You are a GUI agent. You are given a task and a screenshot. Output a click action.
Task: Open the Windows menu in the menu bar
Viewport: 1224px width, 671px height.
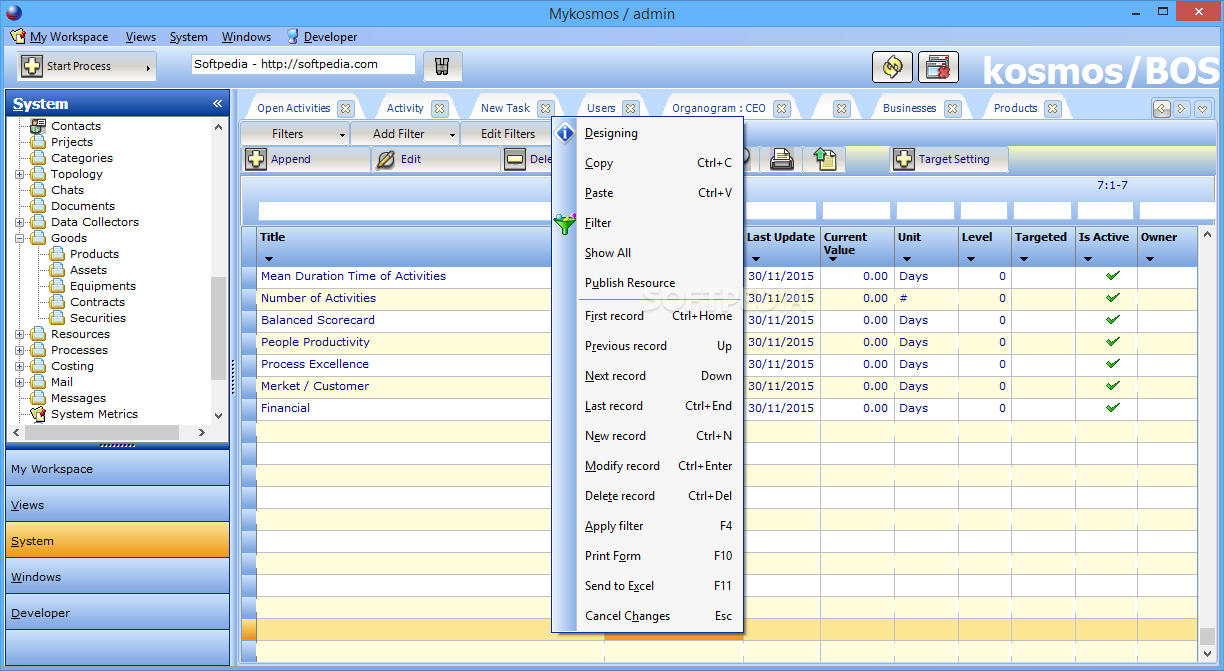pyautogui.click(x=246, y=37)
